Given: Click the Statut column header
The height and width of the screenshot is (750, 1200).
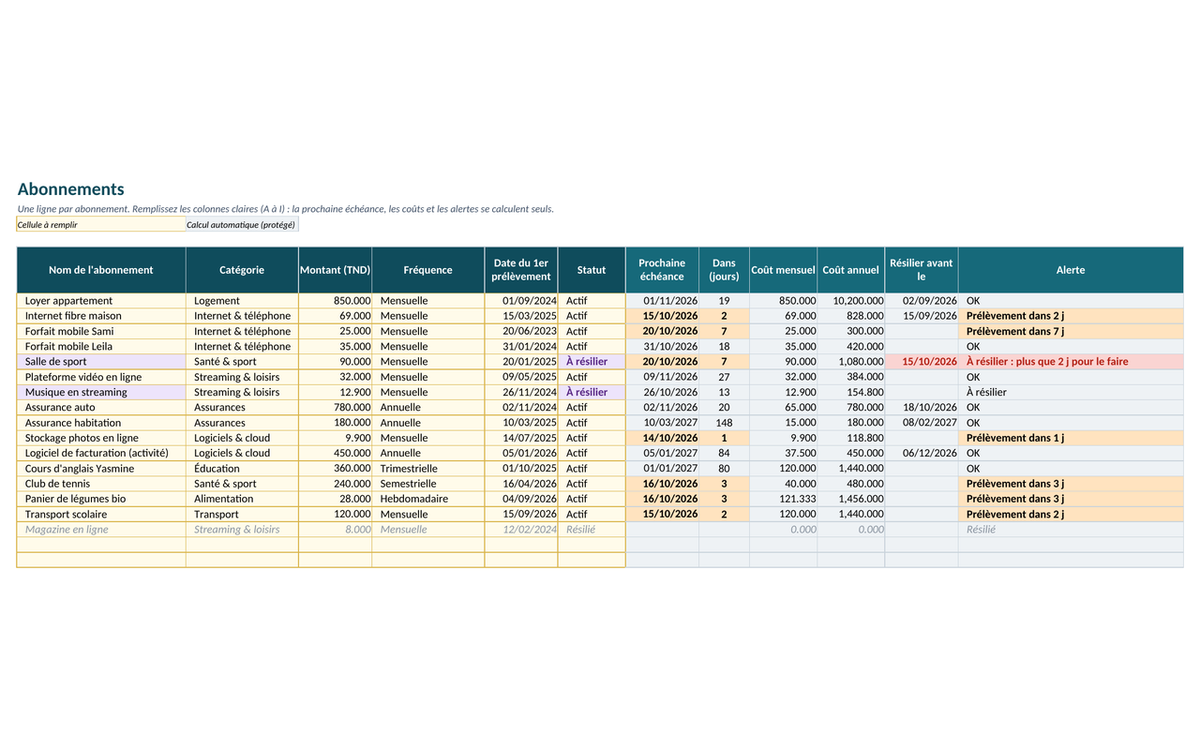Looking at the screenshot, I should pos(592,270).
